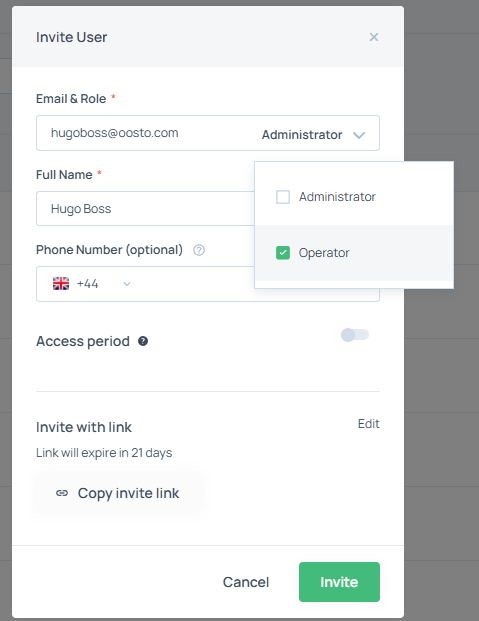Cancel the user invitation

246,582
